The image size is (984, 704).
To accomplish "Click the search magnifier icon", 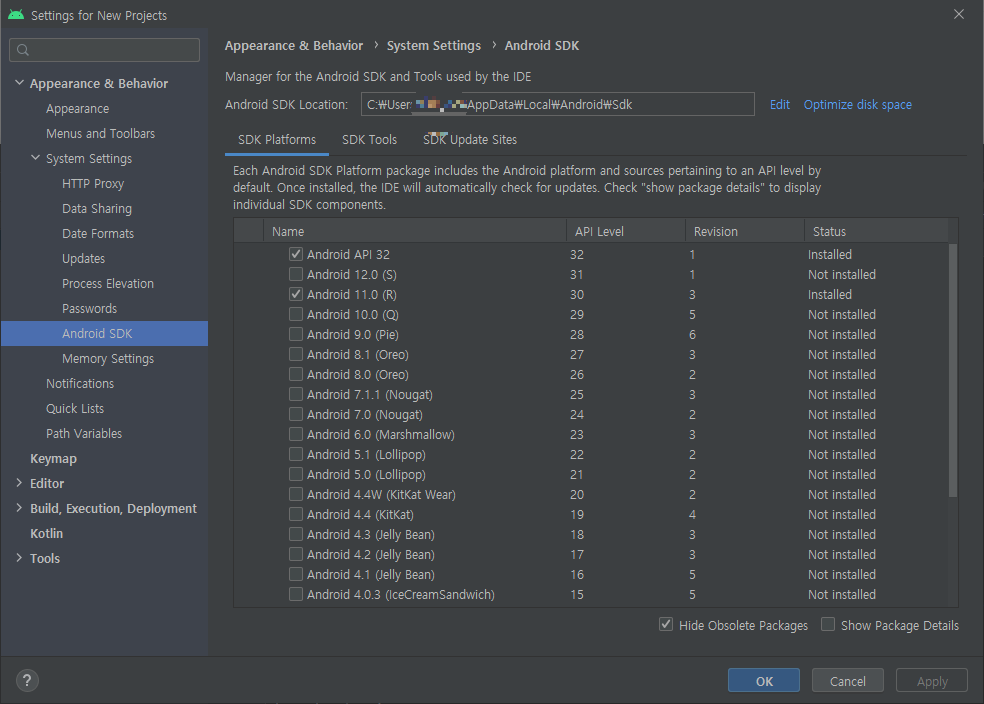I will tap(23, 50).
